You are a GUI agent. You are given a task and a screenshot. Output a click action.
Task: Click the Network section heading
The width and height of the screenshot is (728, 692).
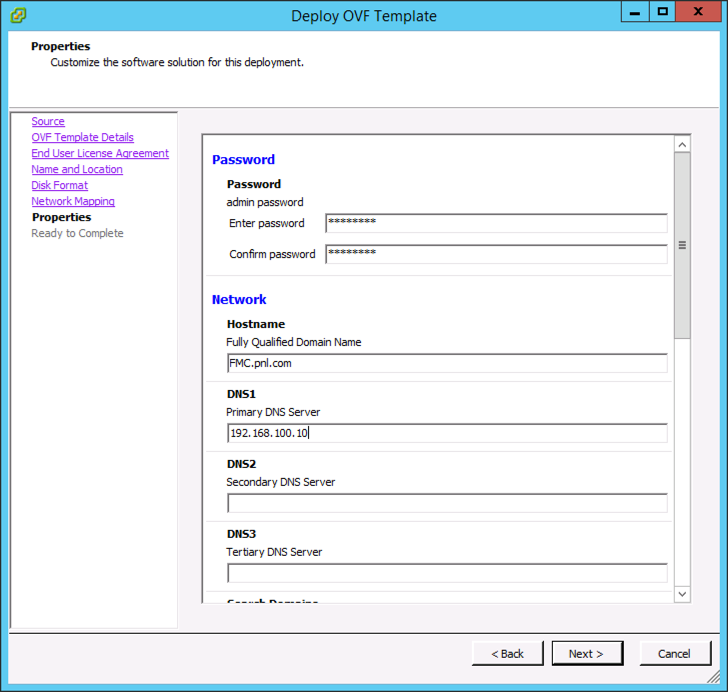click(239, 300)
